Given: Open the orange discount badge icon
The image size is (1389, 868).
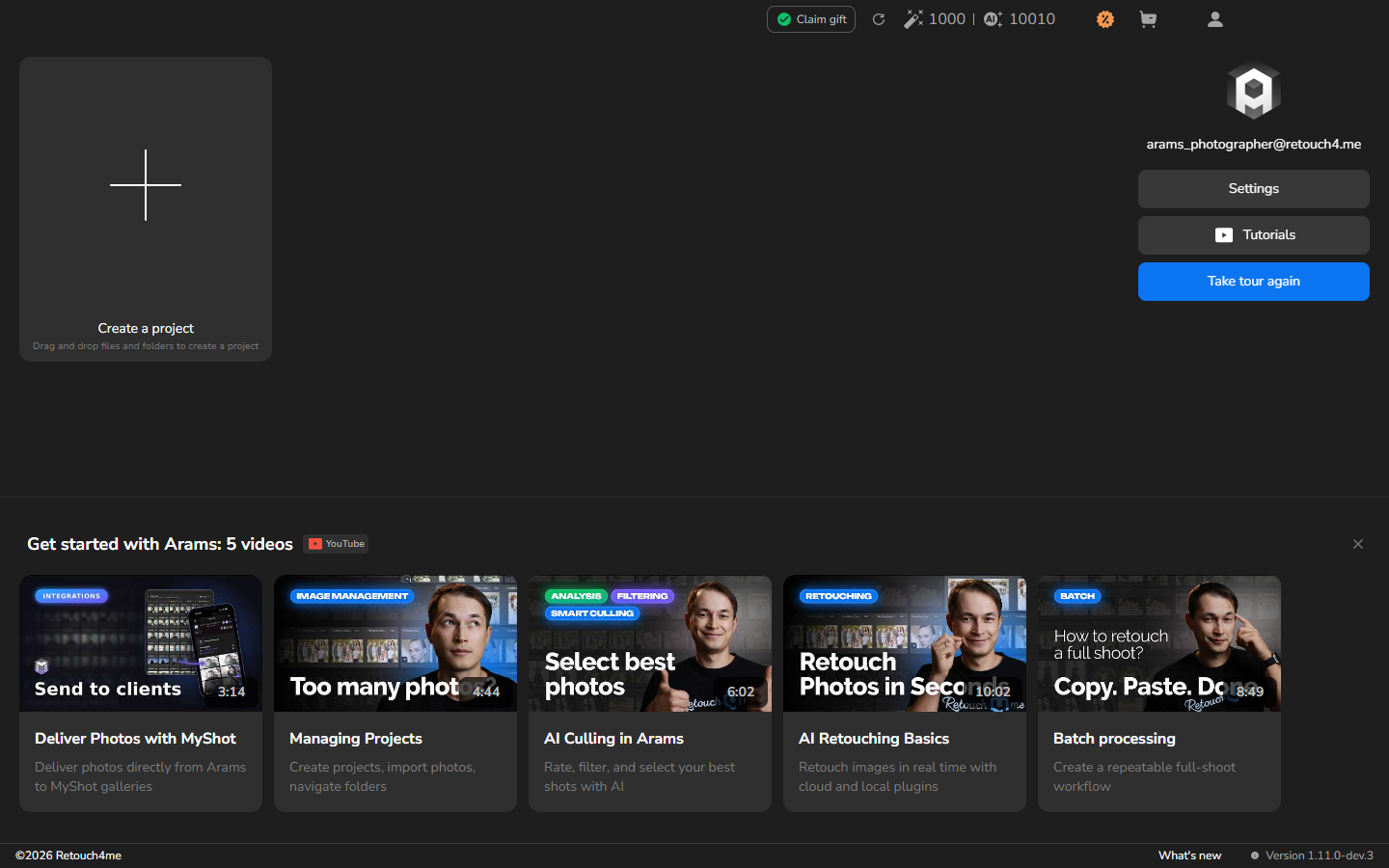Looking at the screenshot, I should 1105,19.
